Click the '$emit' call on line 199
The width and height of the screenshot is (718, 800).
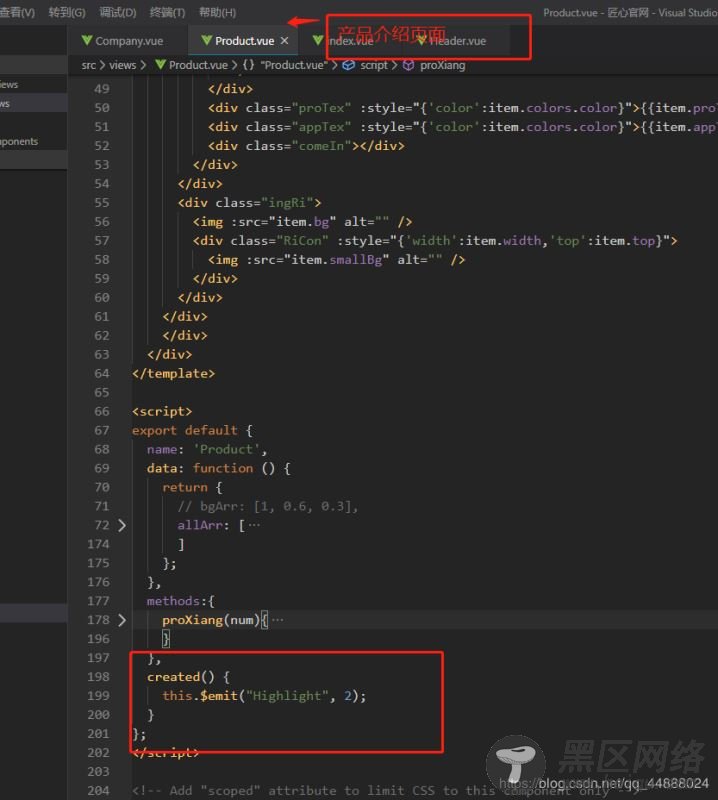[219, 696]
